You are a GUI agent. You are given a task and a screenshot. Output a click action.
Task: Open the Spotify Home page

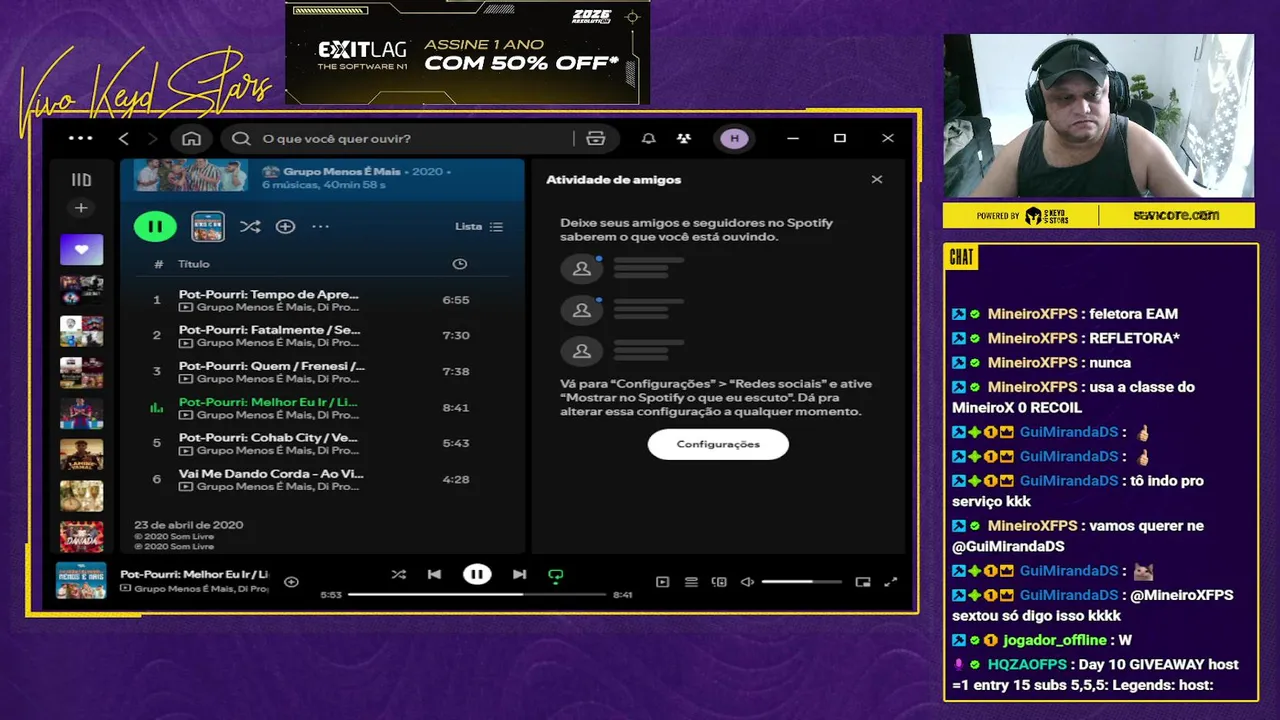point(191,139)
